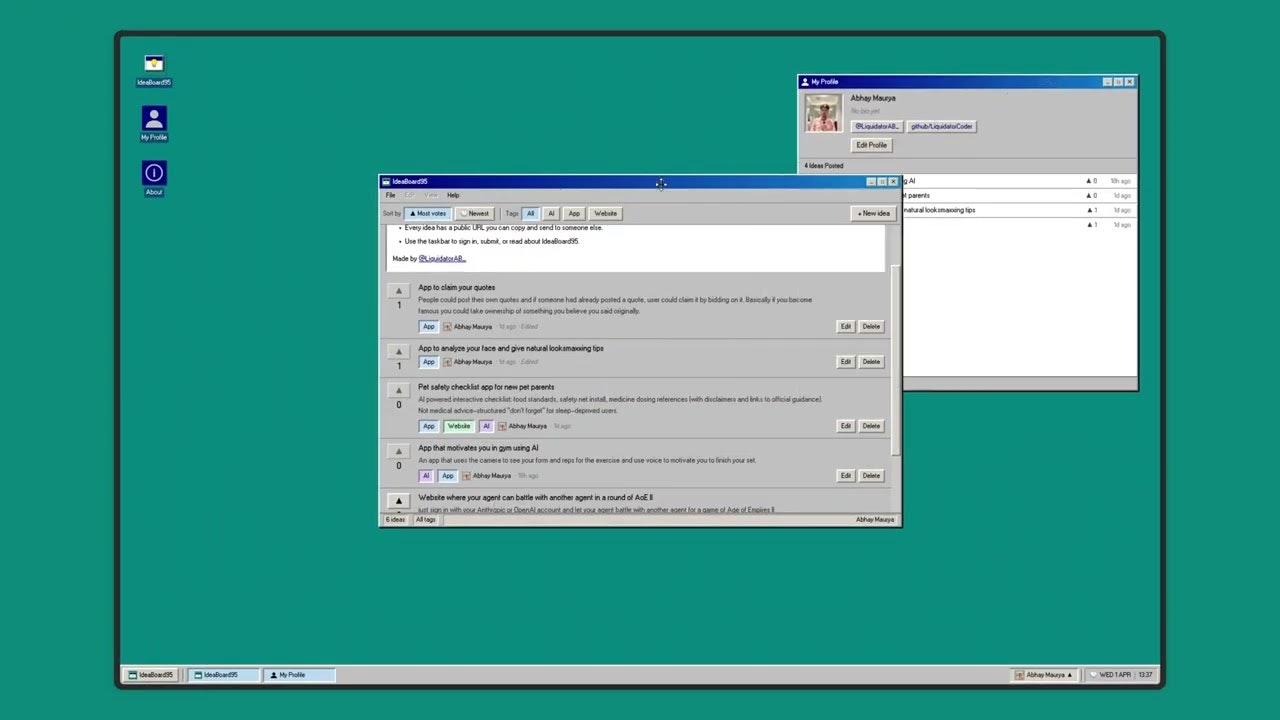Open the File menu

[x=390, y=195]
